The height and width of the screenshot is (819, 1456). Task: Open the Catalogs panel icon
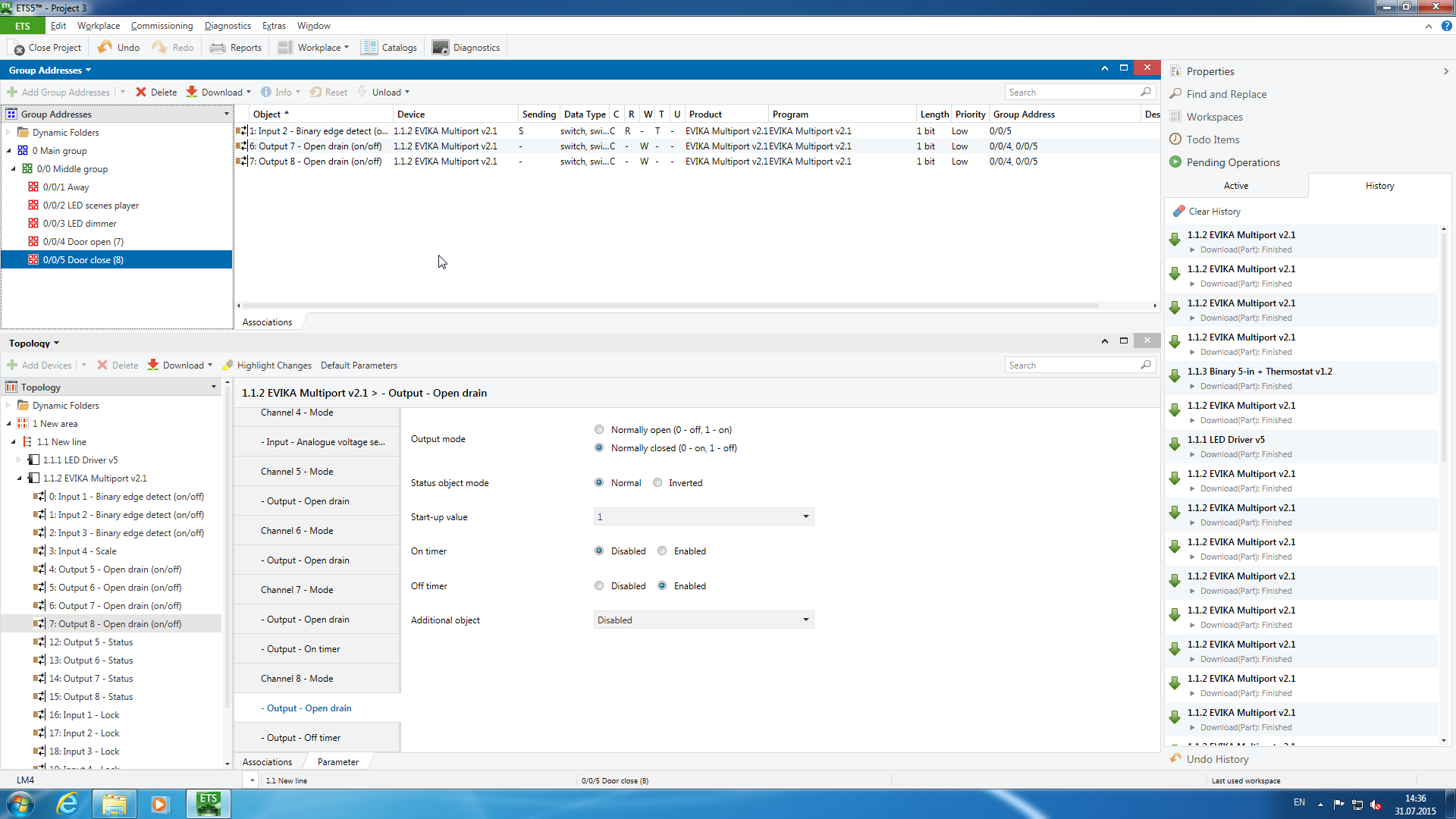(x=369, y=47)
